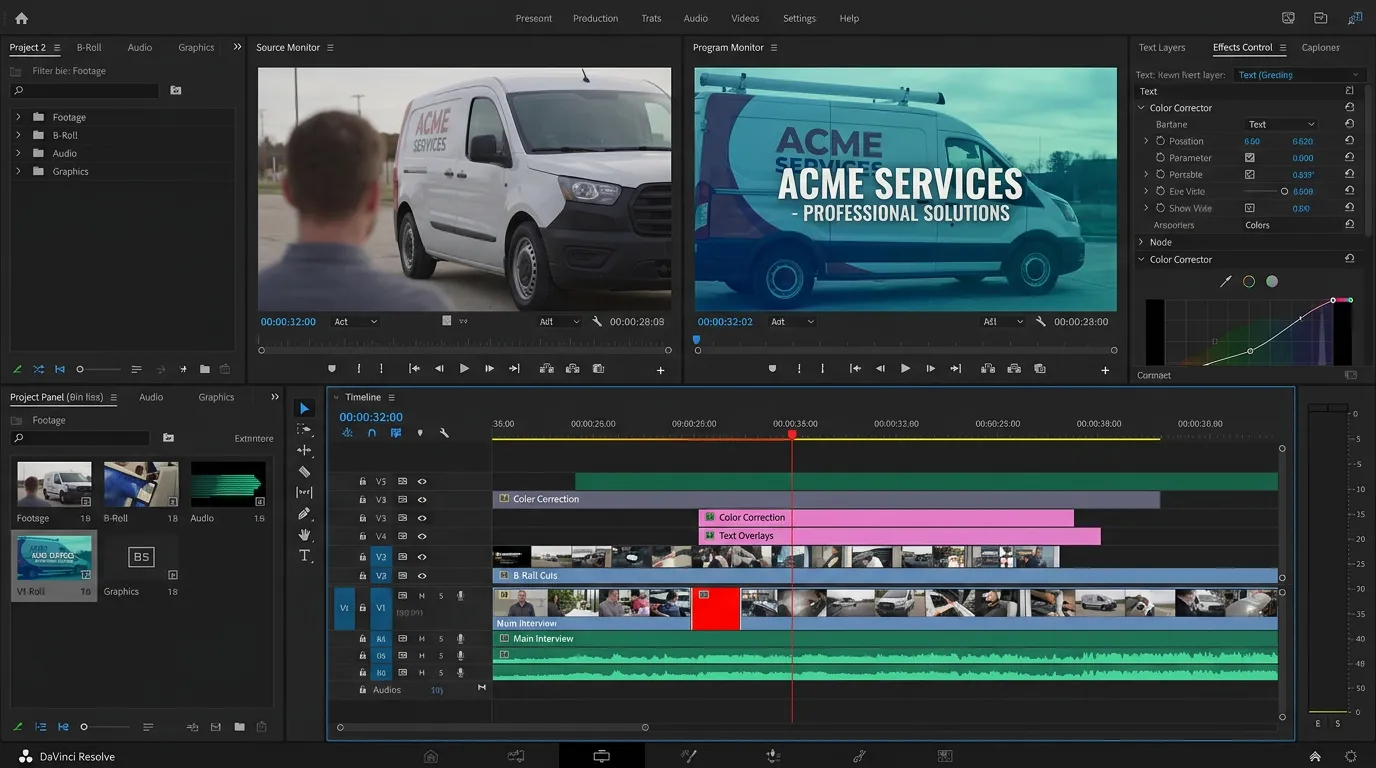Switch to the Caploner tab

(x=1320, y=47)
